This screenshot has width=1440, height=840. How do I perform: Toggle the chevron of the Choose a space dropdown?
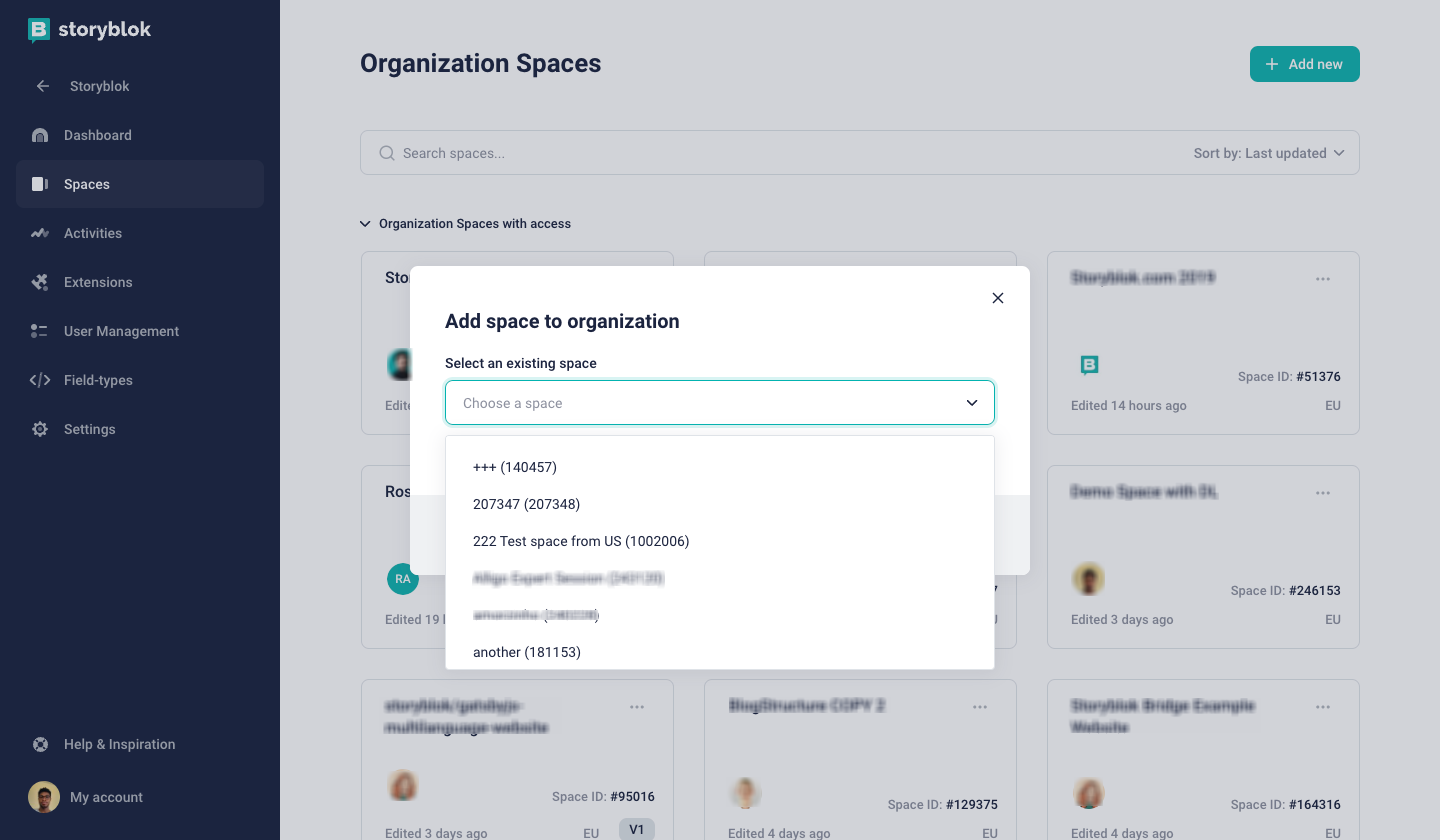tap(972, 403)
